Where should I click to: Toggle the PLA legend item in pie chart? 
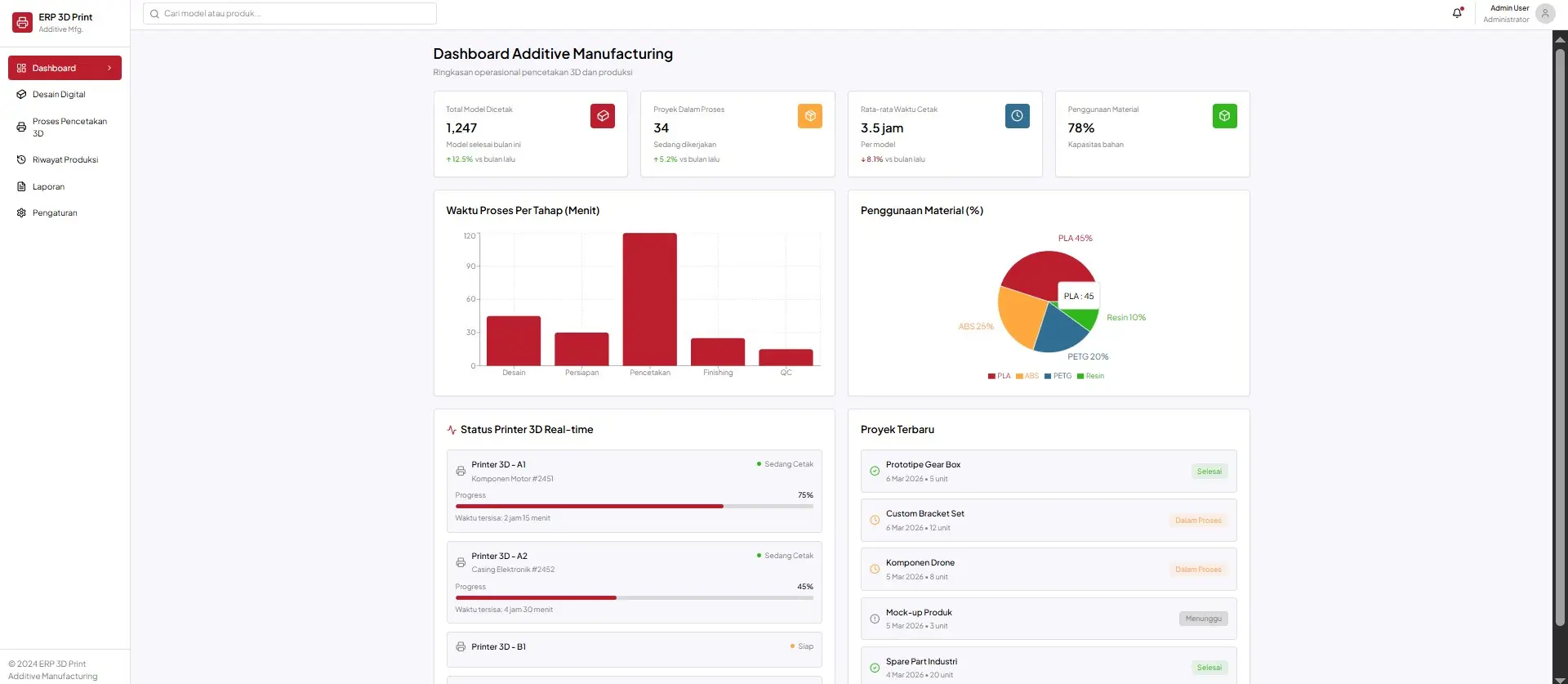pos(999,376)
